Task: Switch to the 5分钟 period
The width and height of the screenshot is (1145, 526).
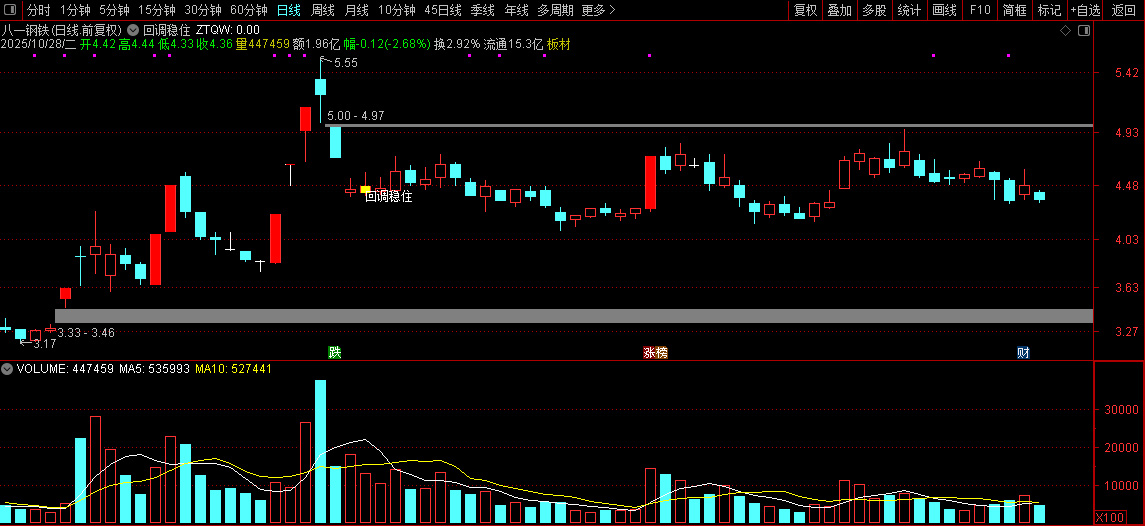Action: (x=114, y=10)
